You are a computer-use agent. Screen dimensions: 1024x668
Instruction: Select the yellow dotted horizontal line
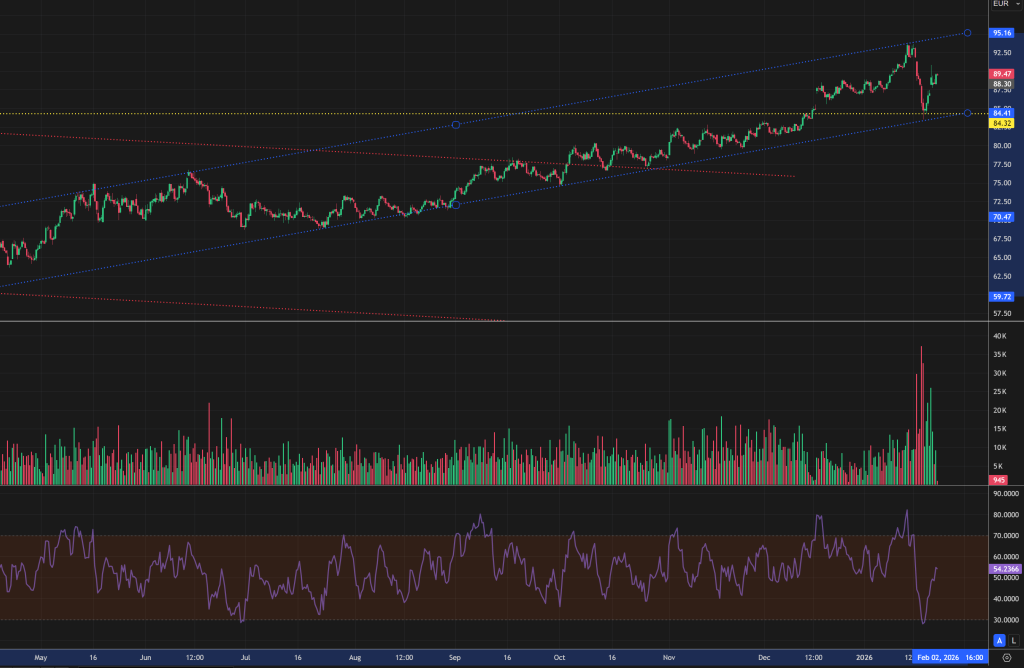[x=300, y=114]
